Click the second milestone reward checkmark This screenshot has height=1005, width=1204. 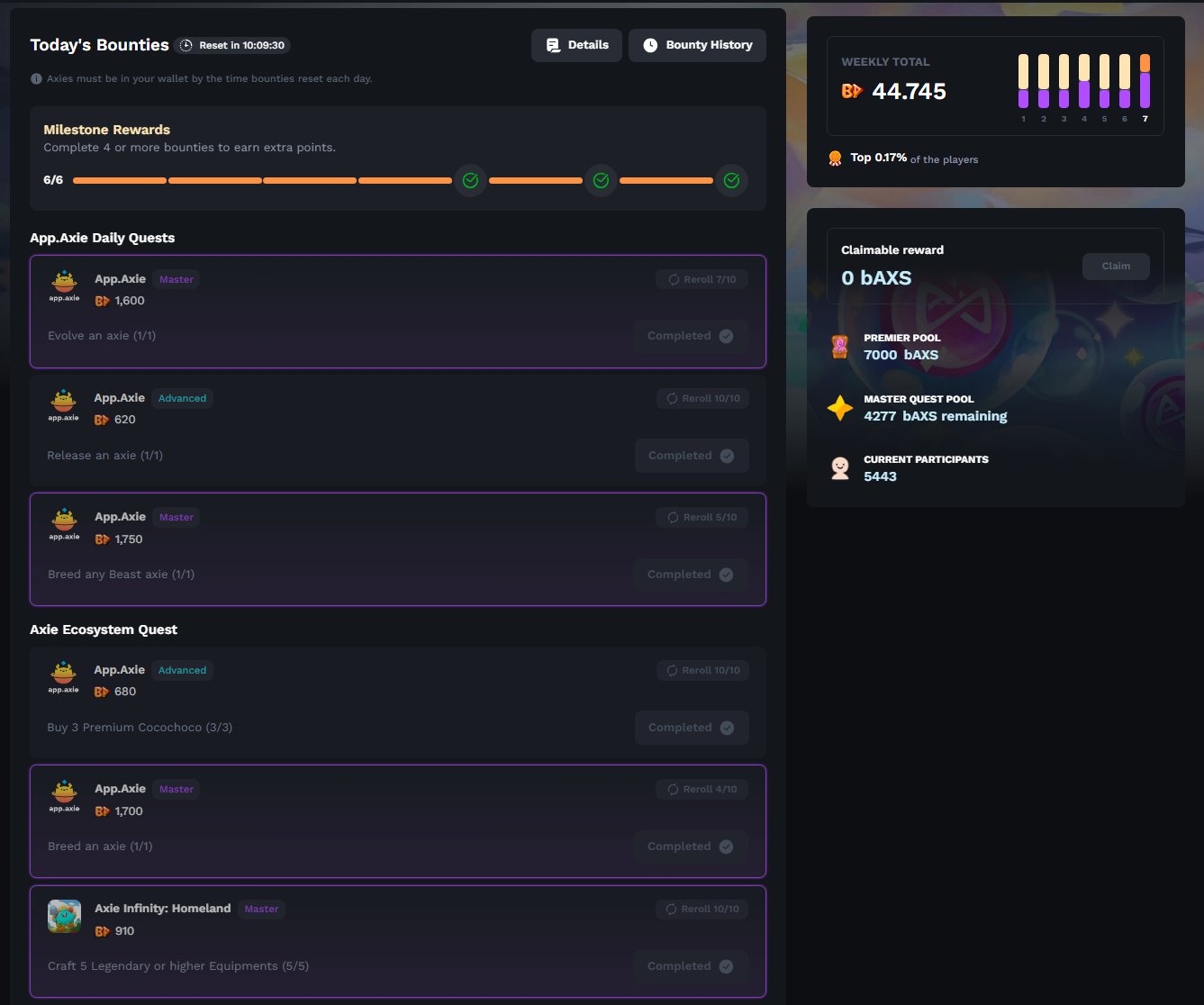pyautogui.click(x=601, y=180)
